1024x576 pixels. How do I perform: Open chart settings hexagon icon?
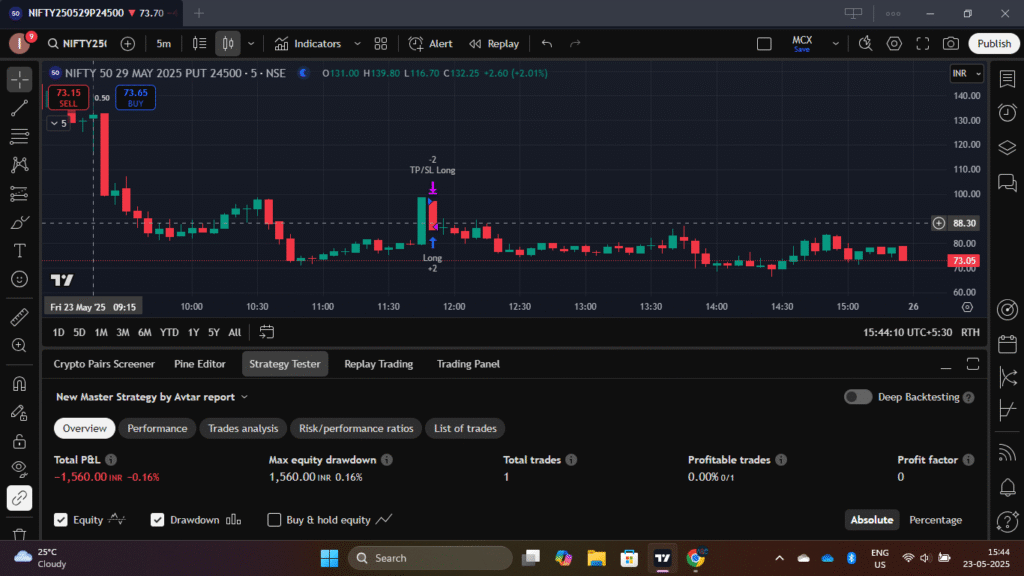894,44
